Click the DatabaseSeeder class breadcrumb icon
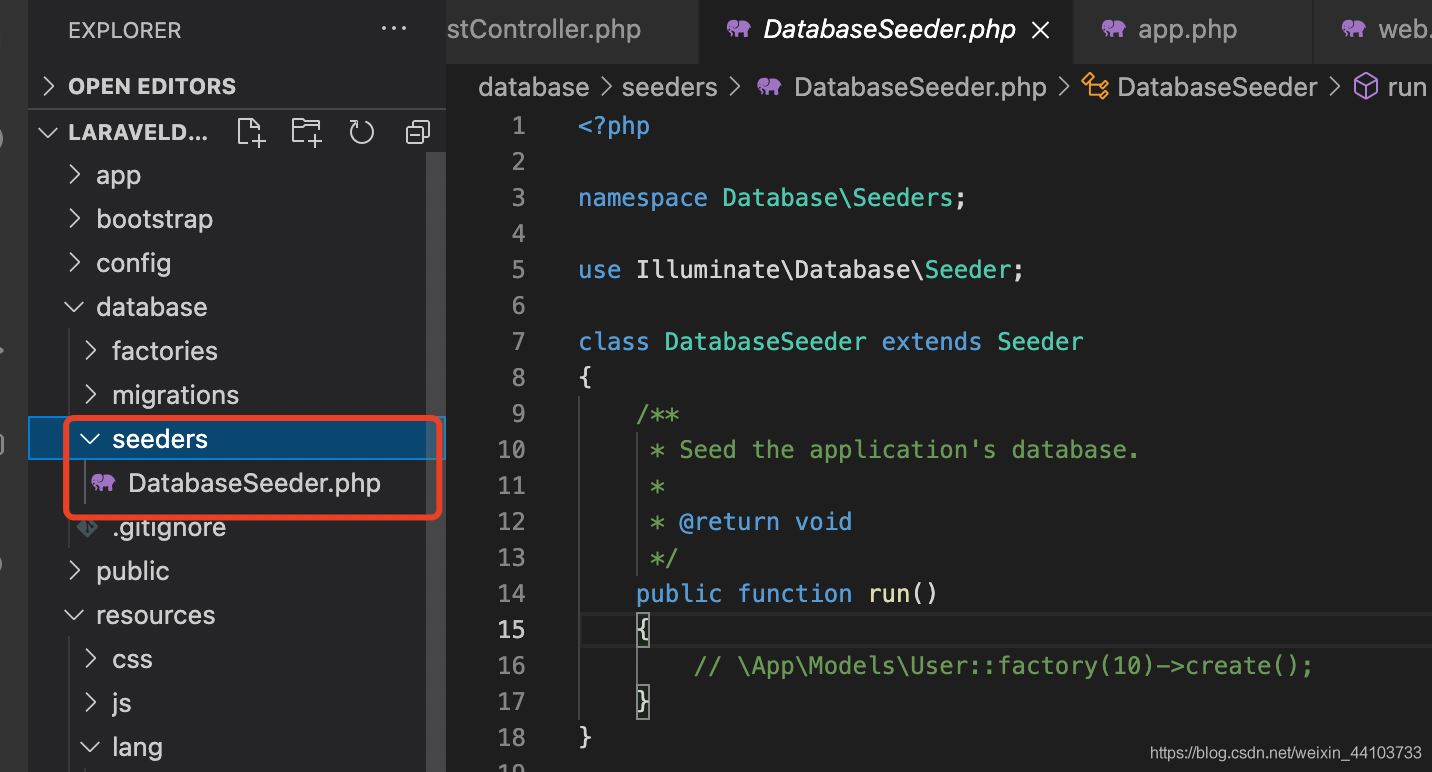Screen dimensions: 1432x772 pos(1095,87)
